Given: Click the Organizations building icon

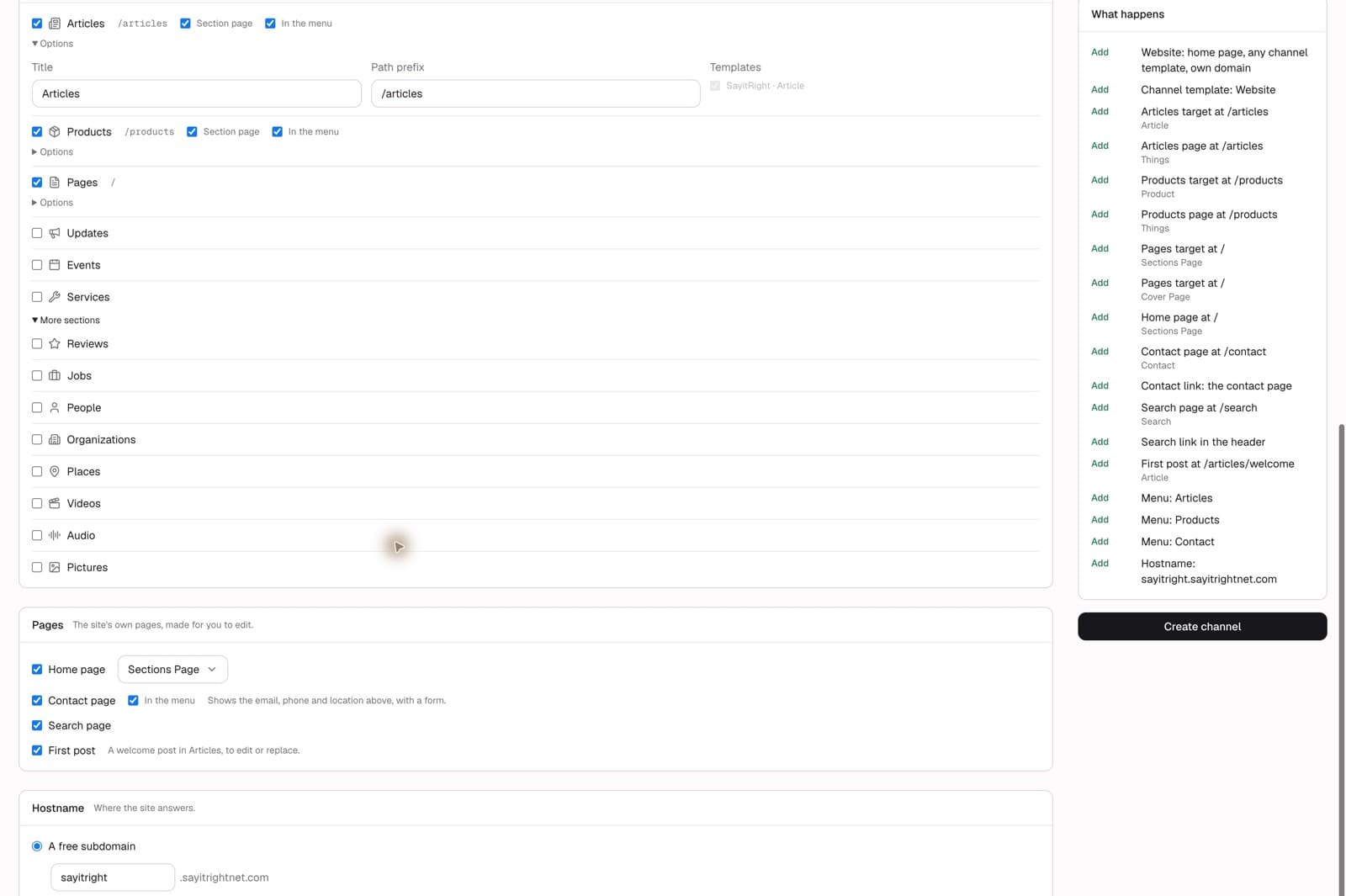Looking at the screenshot, I should [55, 440].
